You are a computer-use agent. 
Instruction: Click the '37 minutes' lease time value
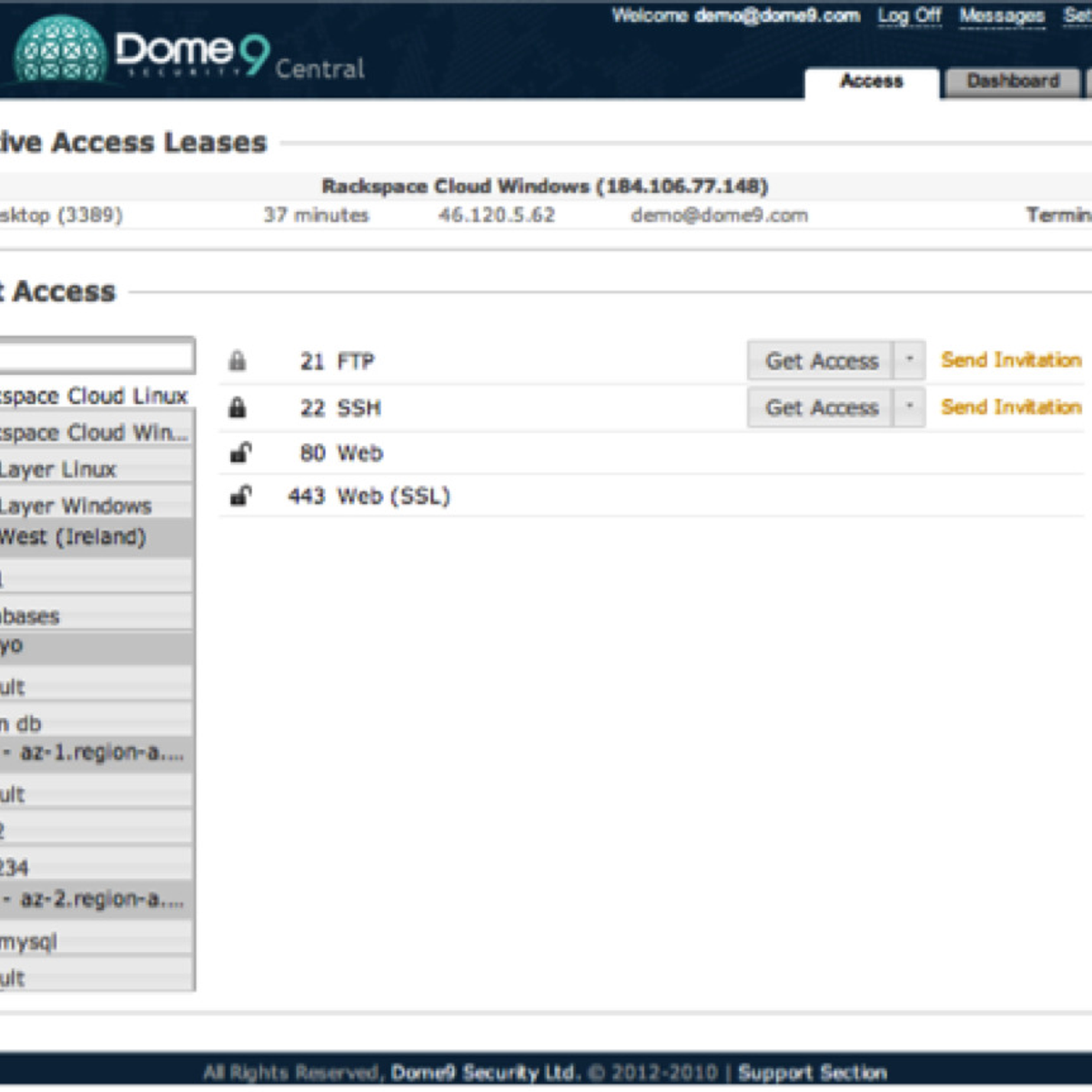coord(317,216)
